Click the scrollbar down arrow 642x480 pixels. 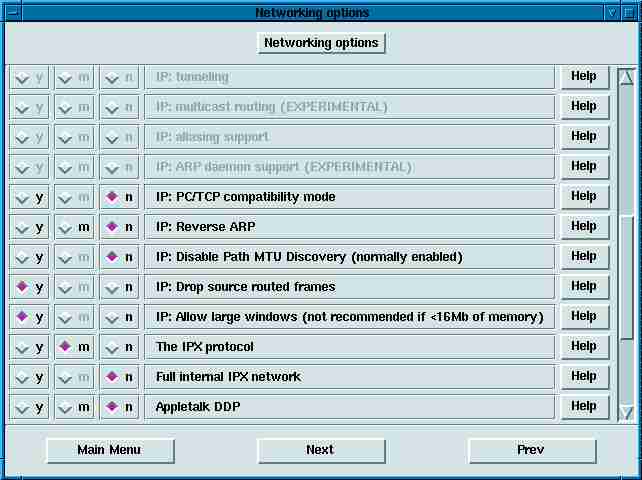pyautogui.click(x=626, y=411)
